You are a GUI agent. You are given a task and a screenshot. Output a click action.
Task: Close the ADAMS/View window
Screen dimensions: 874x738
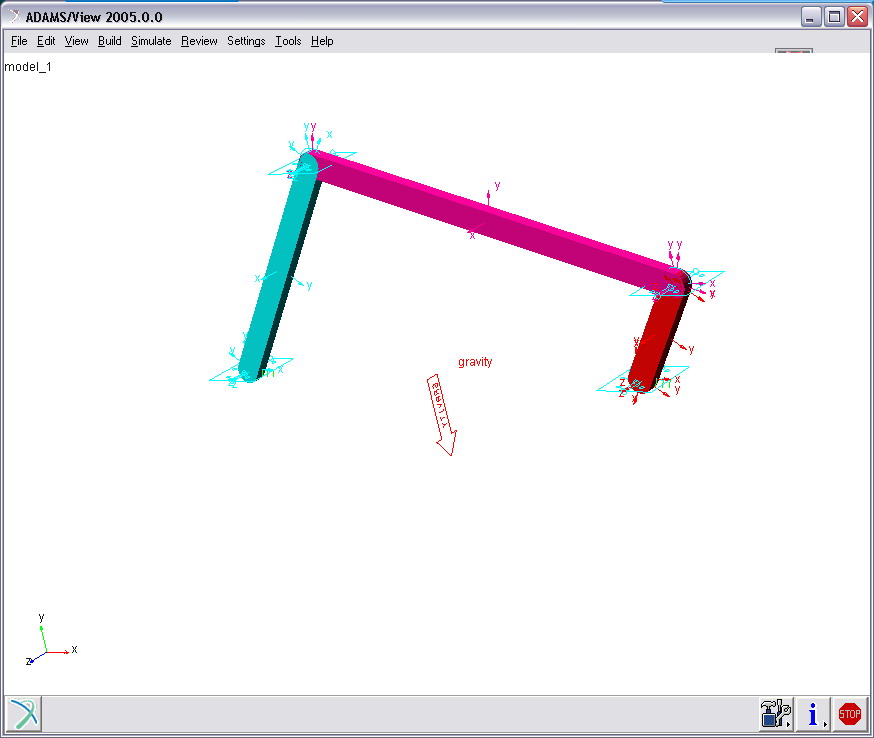(857, 17)
